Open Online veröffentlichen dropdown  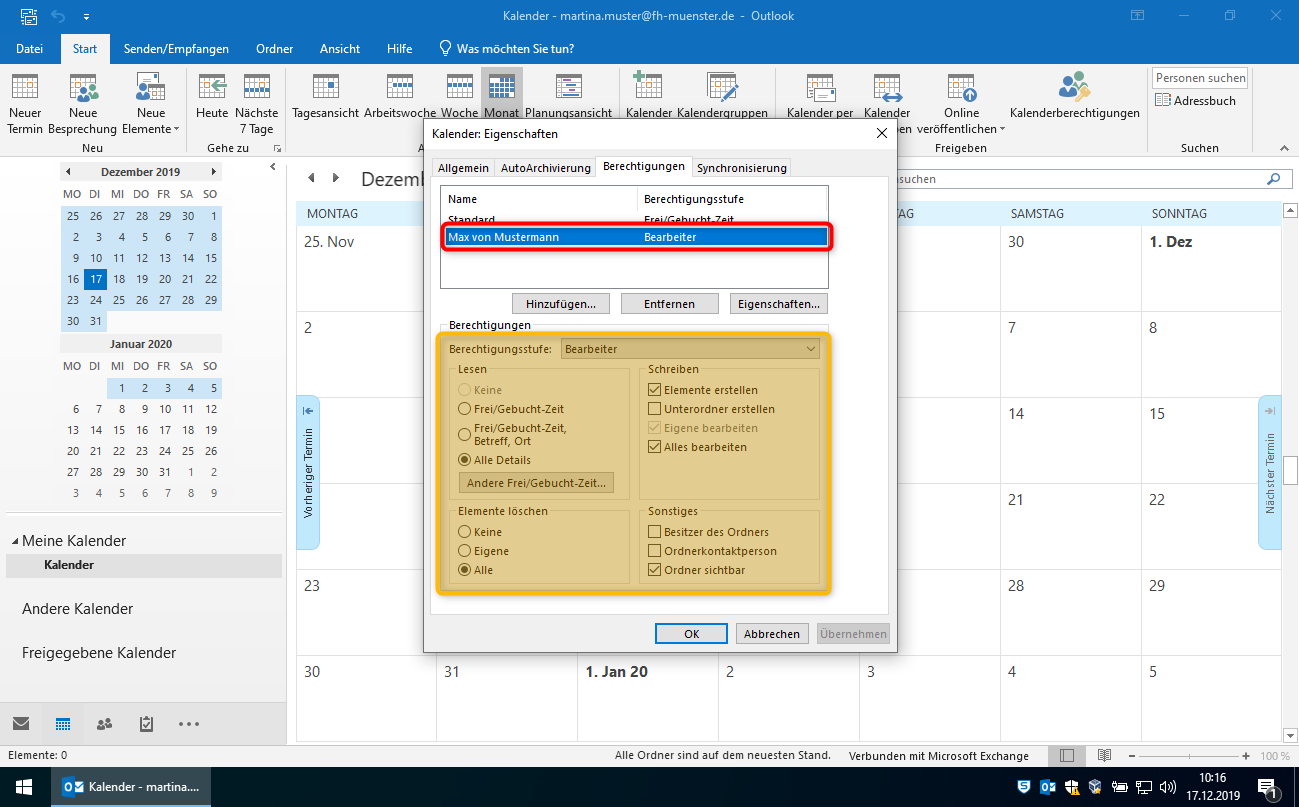tap(962, 104)
